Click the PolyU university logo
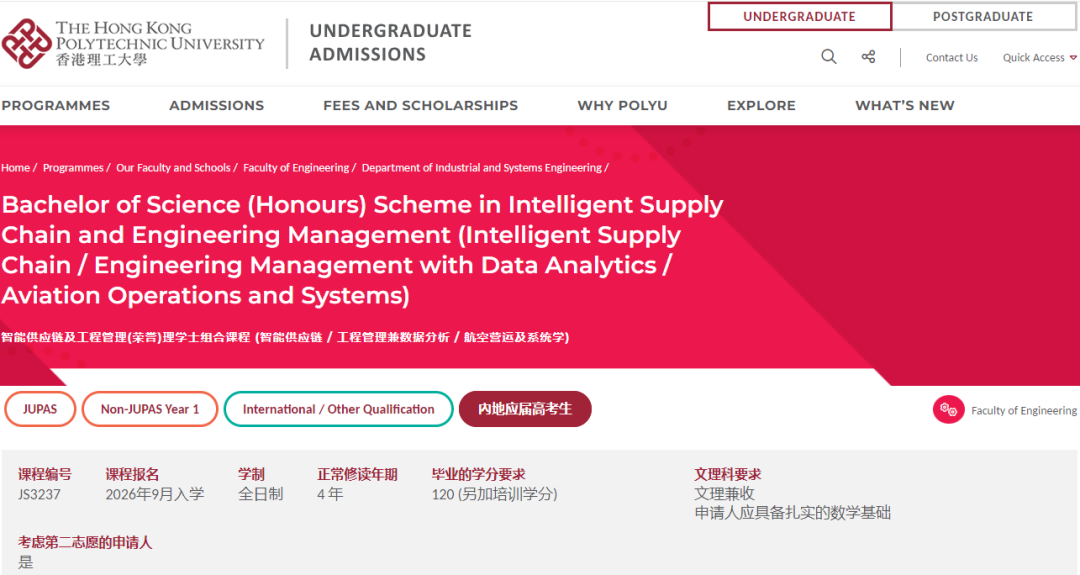Screen dimensions: 1080x575 coord(133,43)
